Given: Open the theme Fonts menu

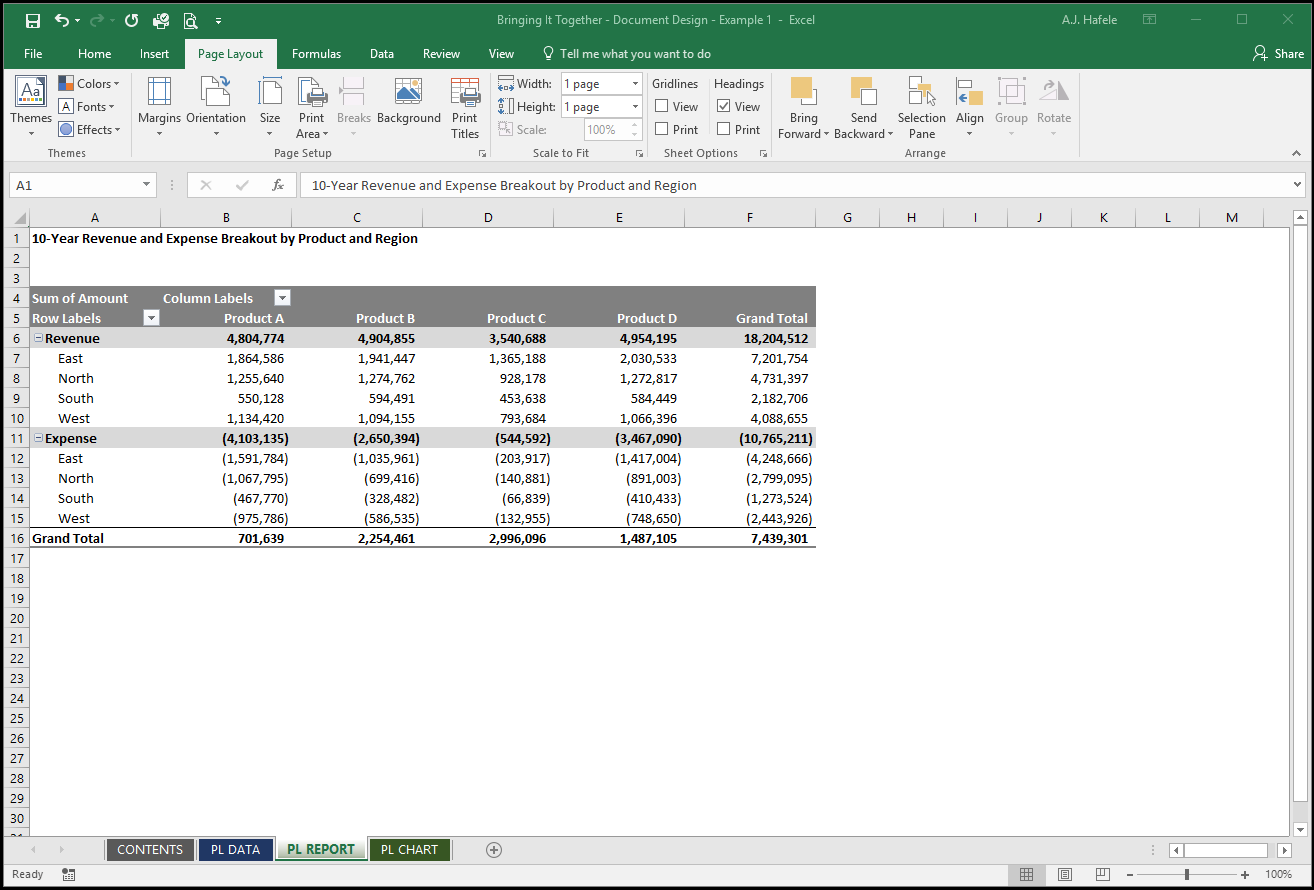Looking at the screenshot, I should (x=87, y=107).
